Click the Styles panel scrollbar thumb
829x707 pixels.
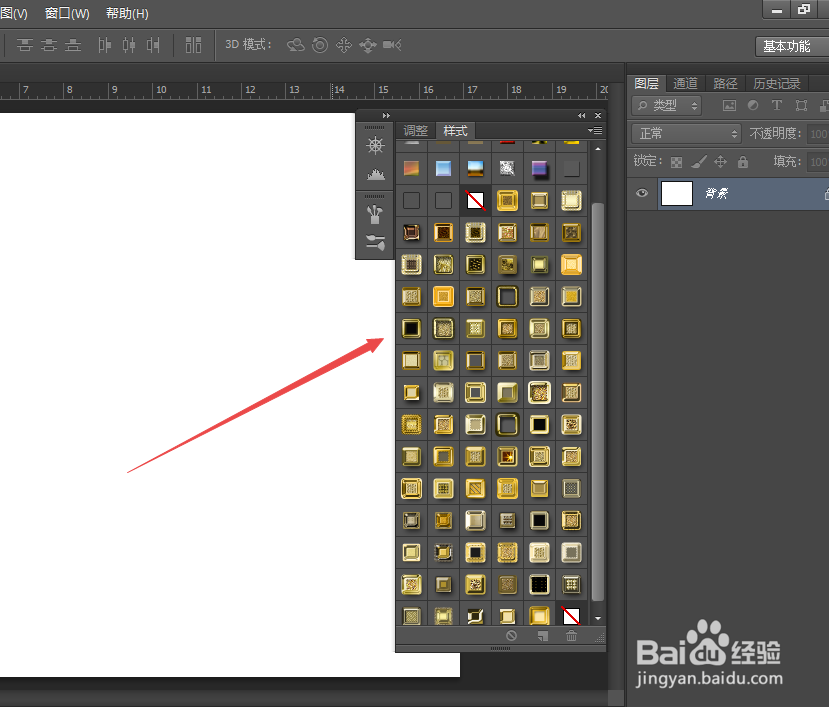pyautogui.click(x=598, y=402)
